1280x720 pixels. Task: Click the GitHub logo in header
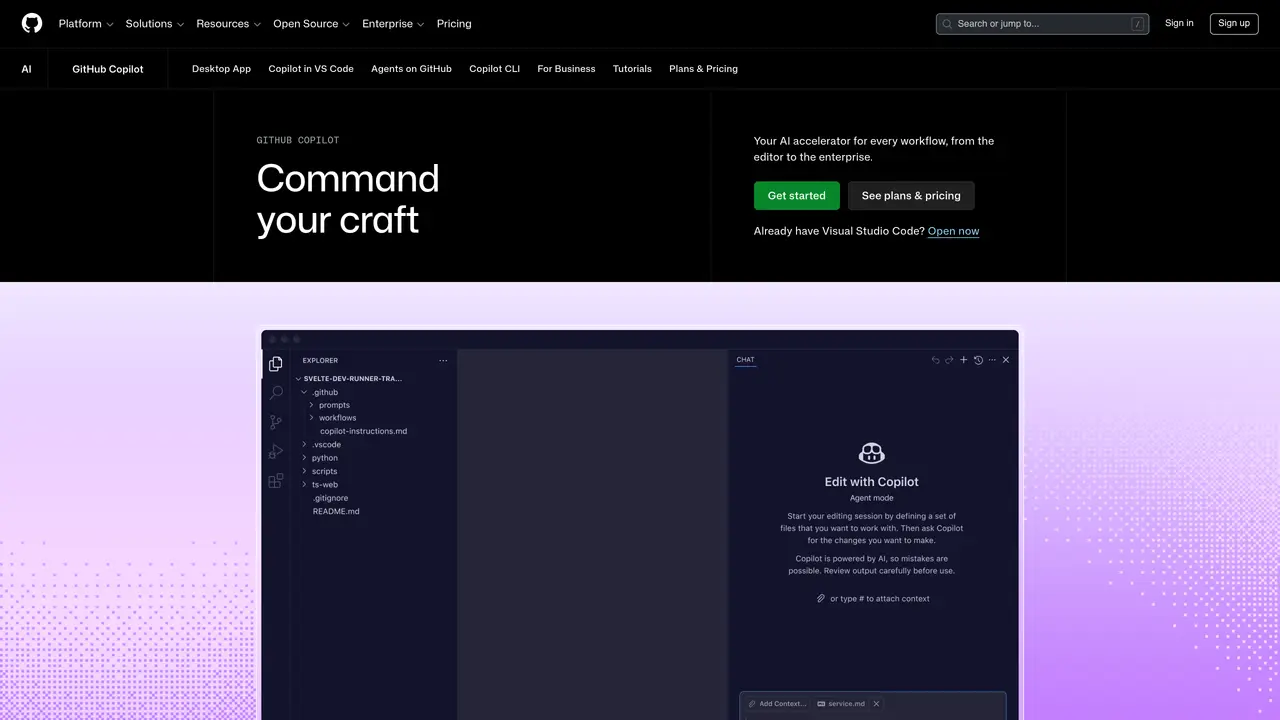point(32,23)
